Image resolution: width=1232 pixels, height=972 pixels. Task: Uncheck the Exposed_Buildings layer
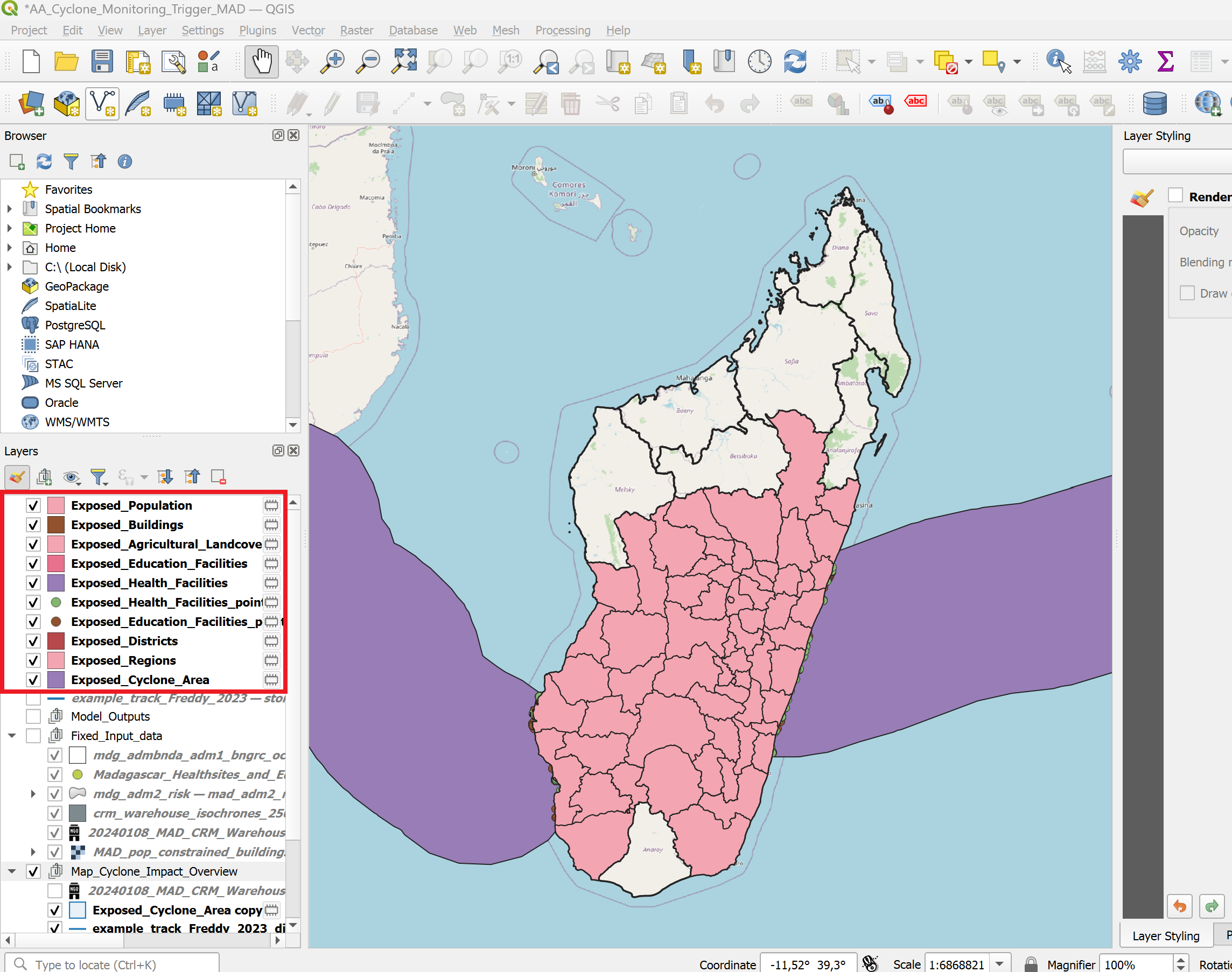pos(33,525)
